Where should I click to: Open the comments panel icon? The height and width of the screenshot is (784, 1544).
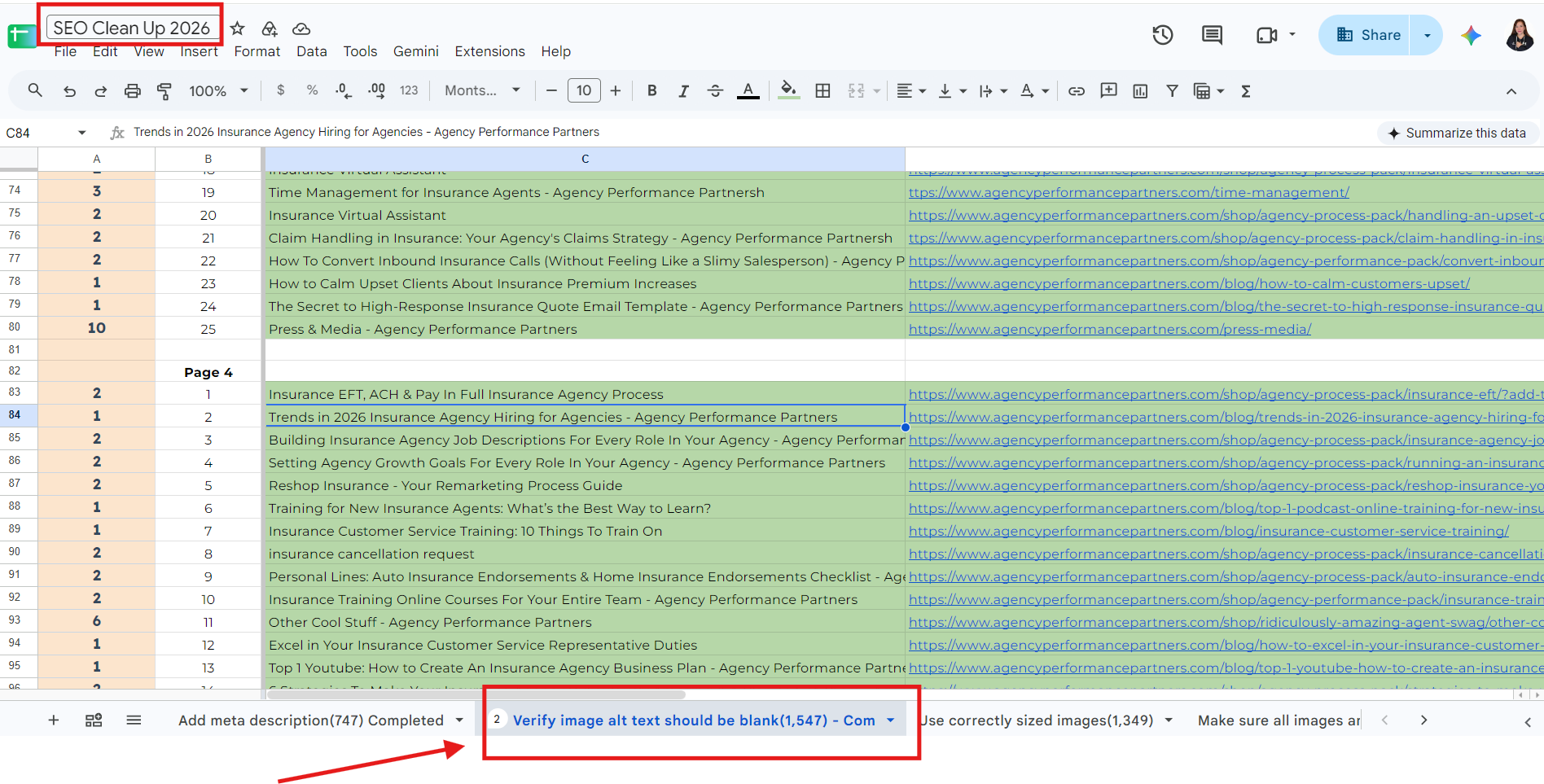1212,35
